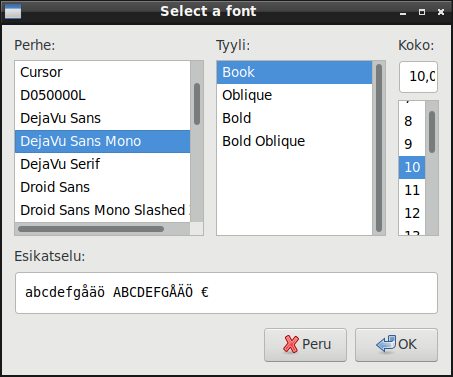Select the Cursor font family
This screenshot has height=377, width=453.
pyautogui.click(x=102, y=72)
